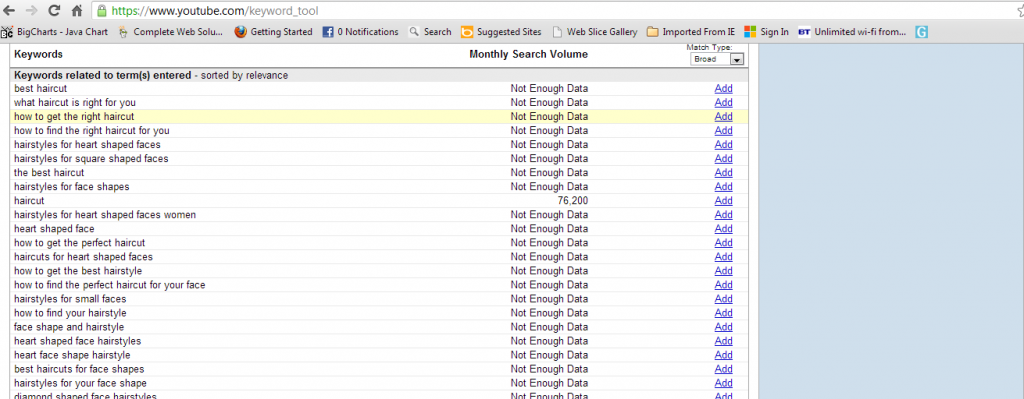
Task: Add 'heart shaped face hairstyles' keyword
Action: click(724, 341)
